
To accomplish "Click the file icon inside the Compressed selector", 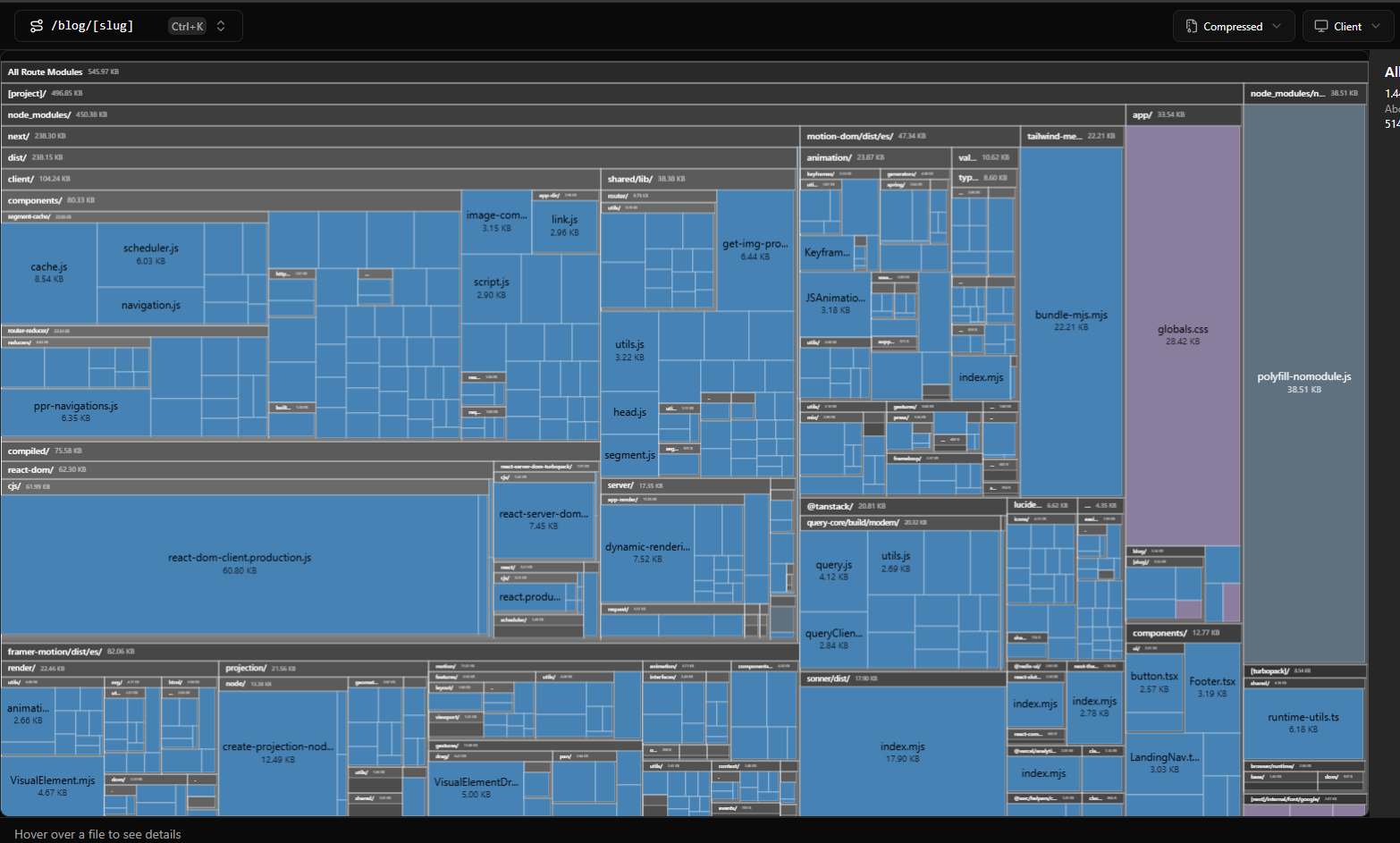I will coord(1192,26).
